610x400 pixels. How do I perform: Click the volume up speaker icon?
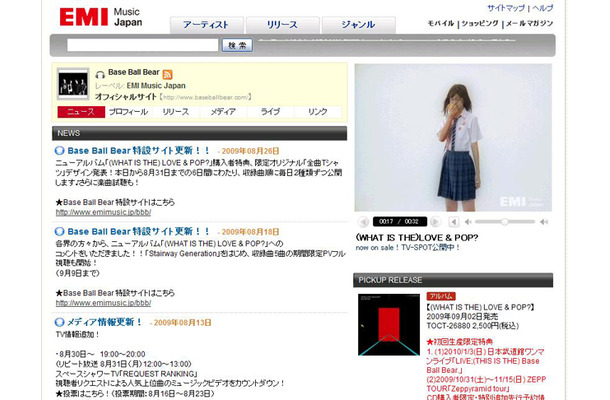click(544, 222)
